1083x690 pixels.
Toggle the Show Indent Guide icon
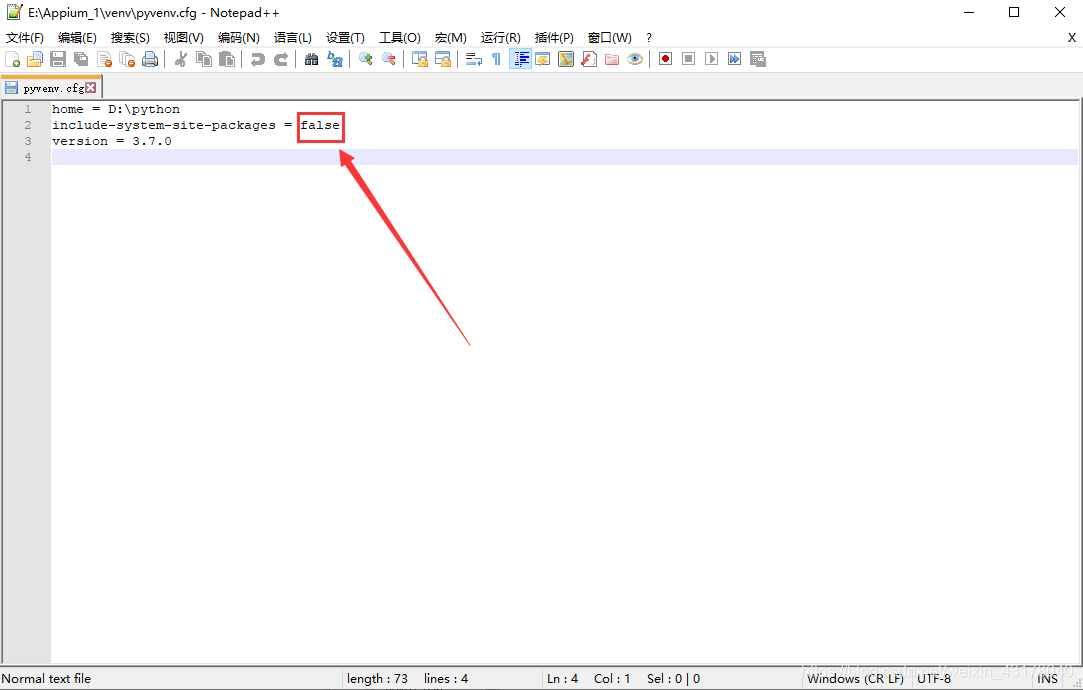click(520, 59)
